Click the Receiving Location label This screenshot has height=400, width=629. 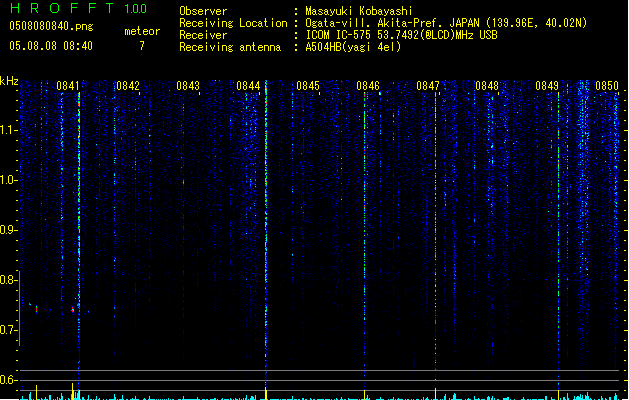[x=233, y=23]
